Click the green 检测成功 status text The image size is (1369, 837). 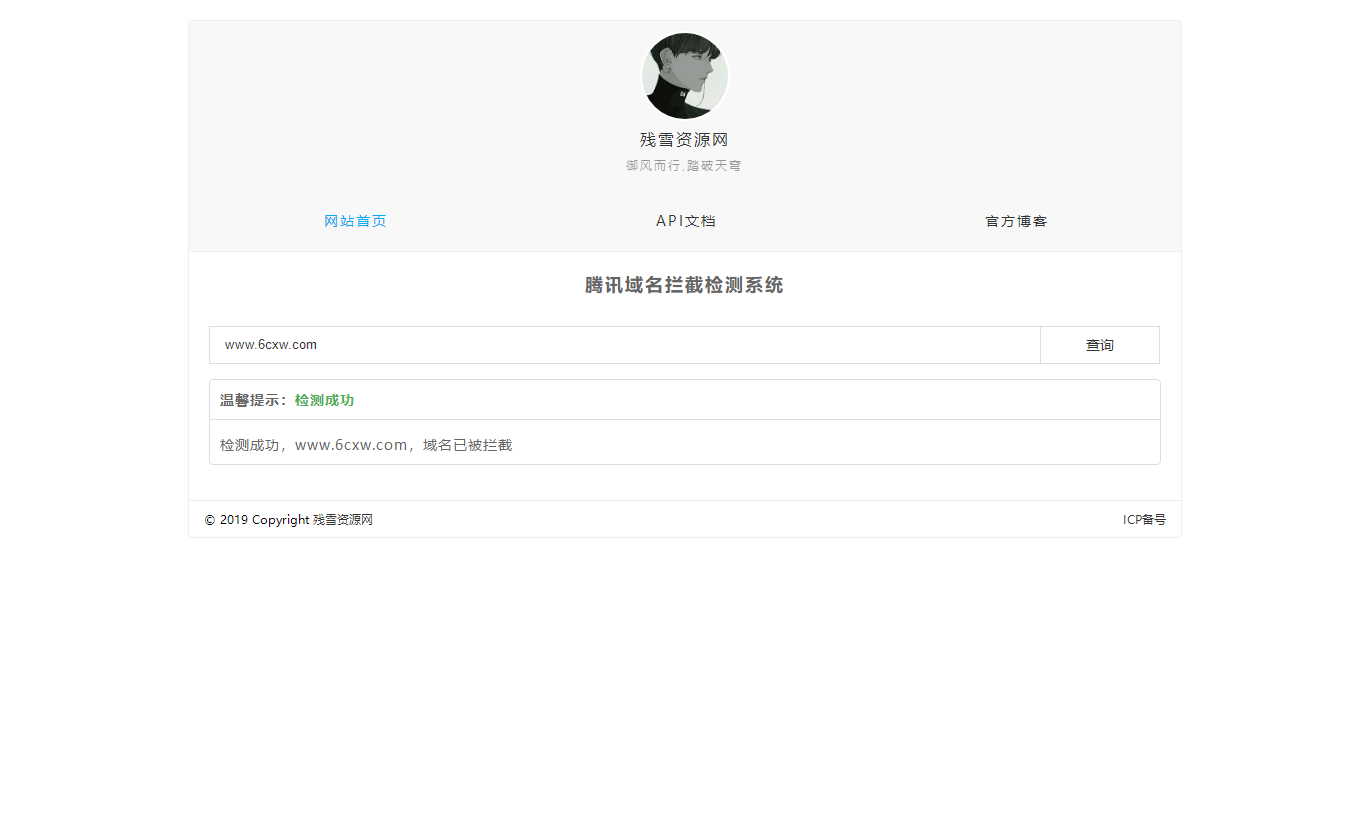point(324,400)
